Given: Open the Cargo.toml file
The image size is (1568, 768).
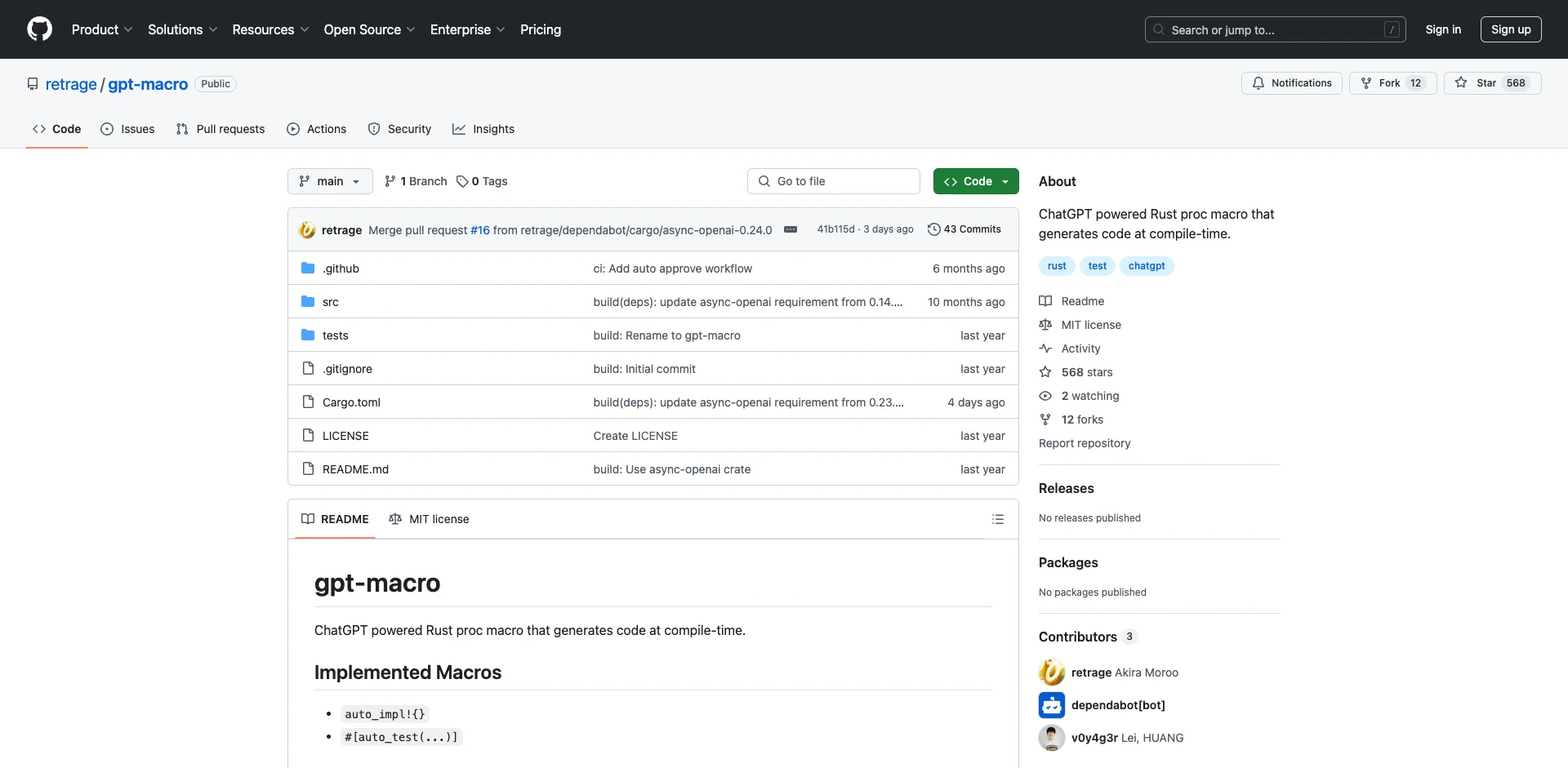Looking at the screenshot, I should click(x=351, y=402).
